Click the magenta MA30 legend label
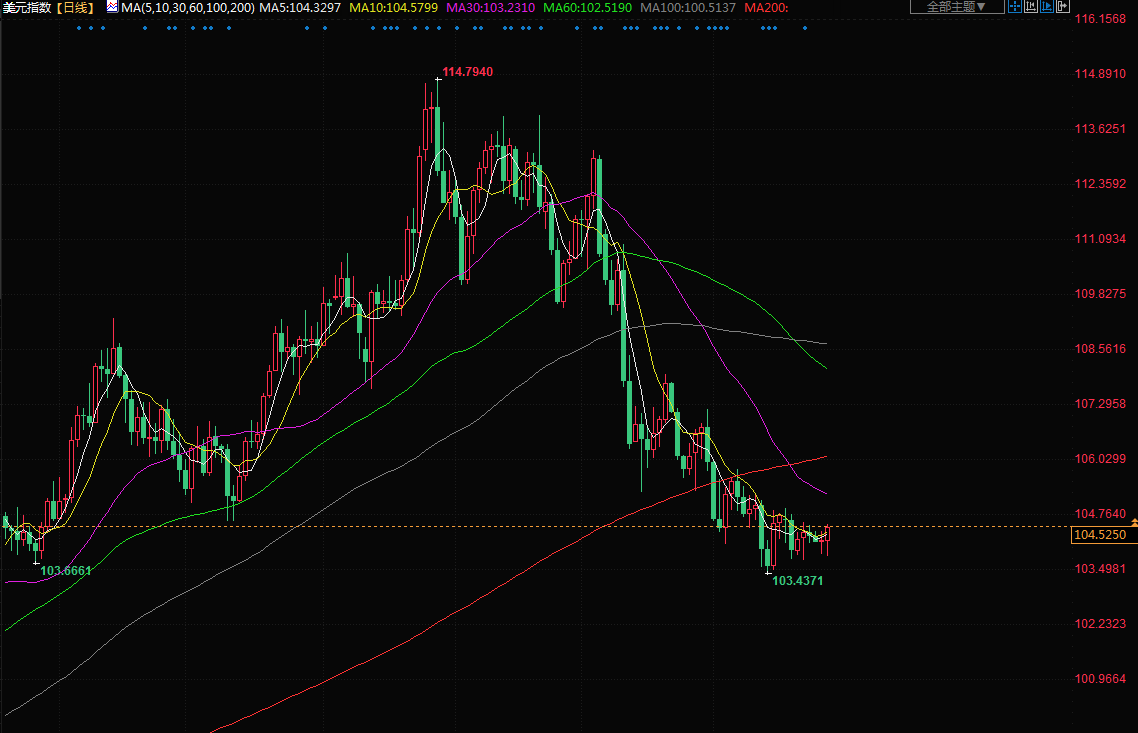Viewport: 1138px width, 733px height. click(490, 8)
